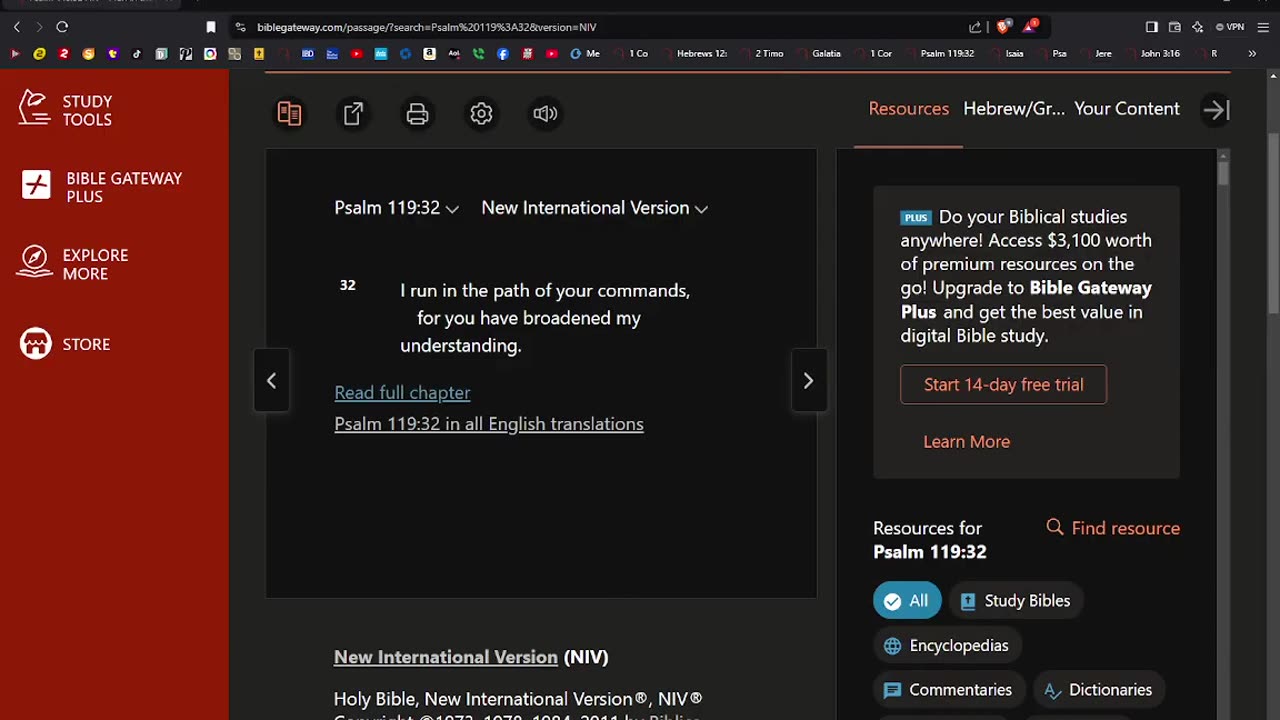Open browser main hamburger menu

1263,27
